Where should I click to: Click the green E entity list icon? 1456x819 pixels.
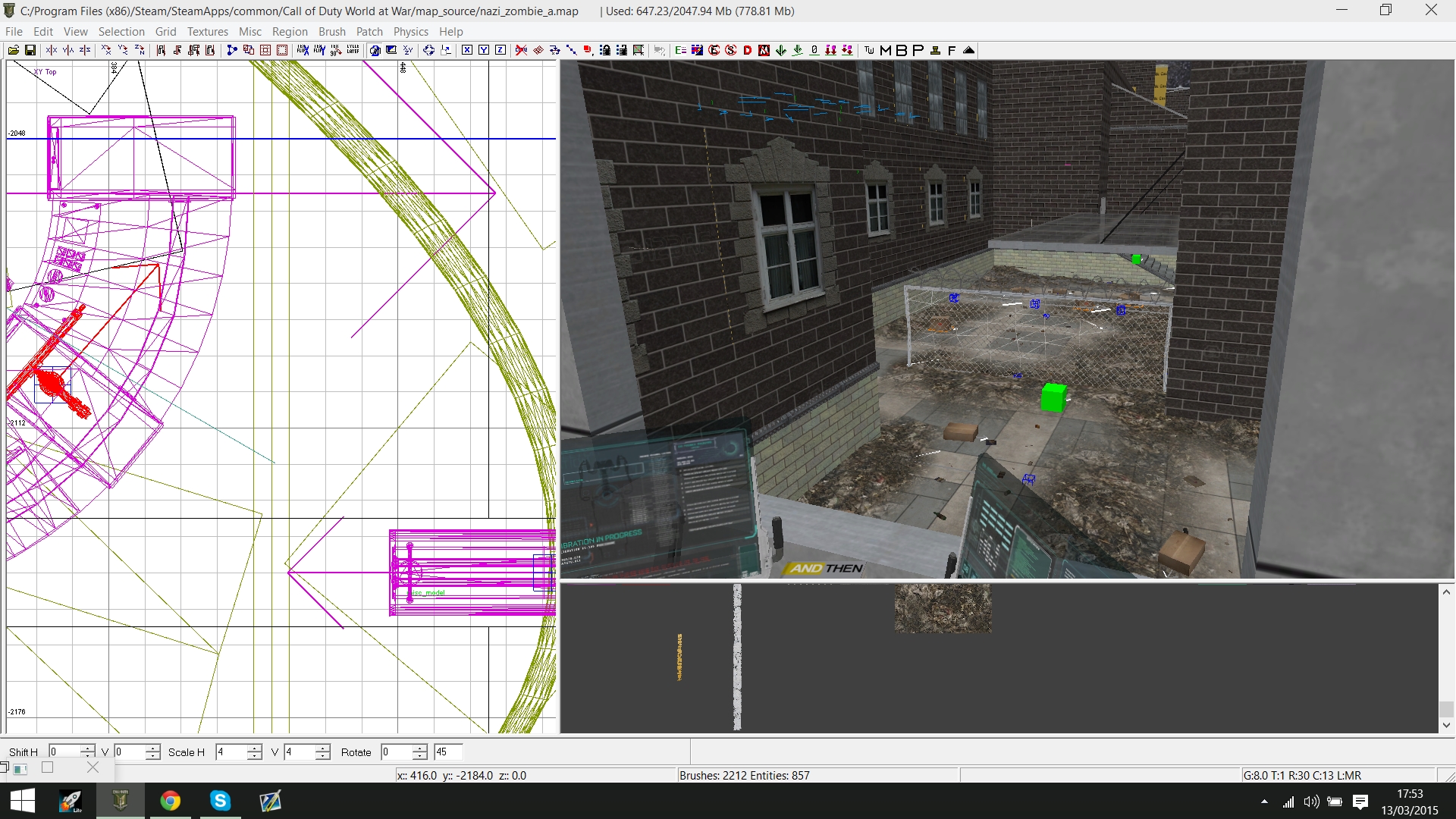click(x=681, y=50)
